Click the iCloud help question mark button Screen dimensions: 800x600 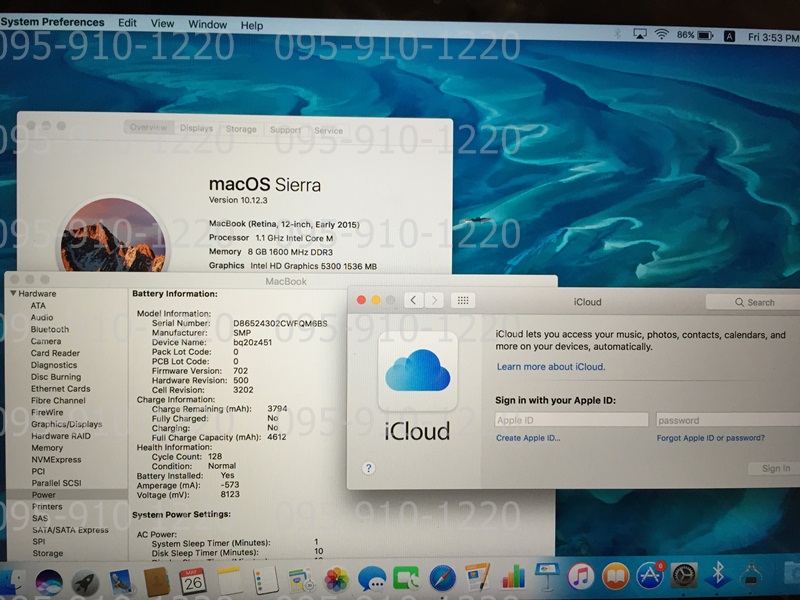pos(368,468)
